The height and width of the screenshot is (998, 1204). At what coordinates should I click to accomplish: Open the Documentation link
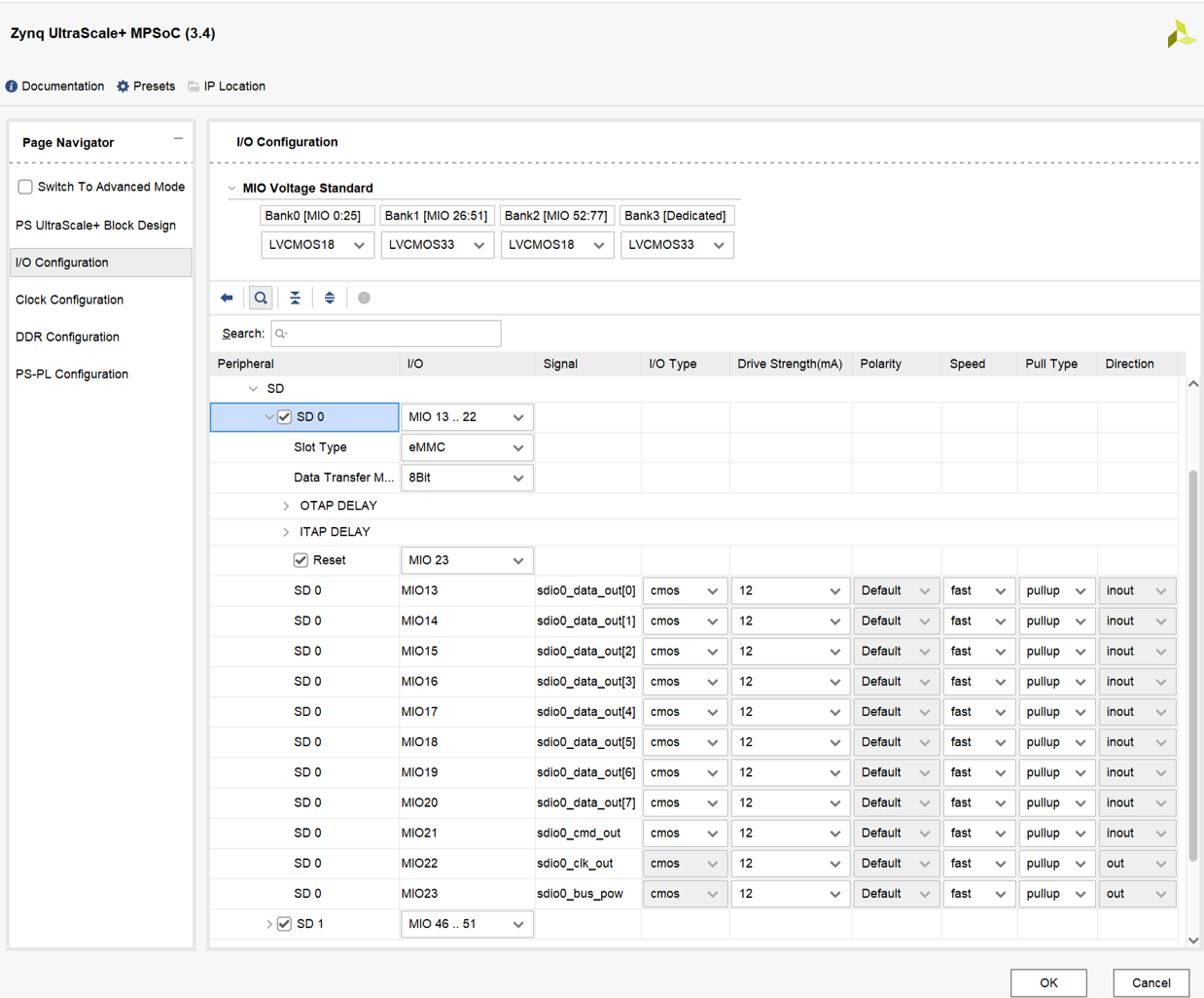[62, 87]
